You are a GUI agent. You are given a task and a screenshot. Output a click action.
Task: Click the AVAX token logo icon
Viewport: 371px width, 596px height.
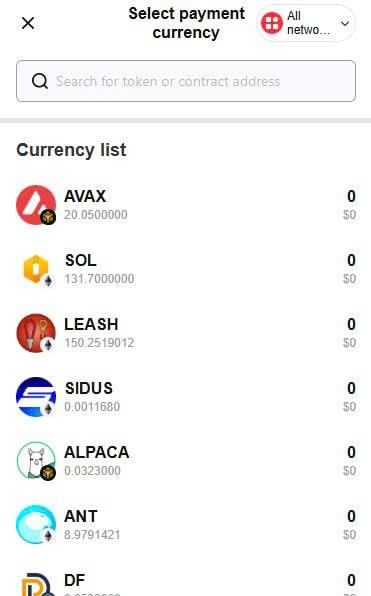click(36, 205)
